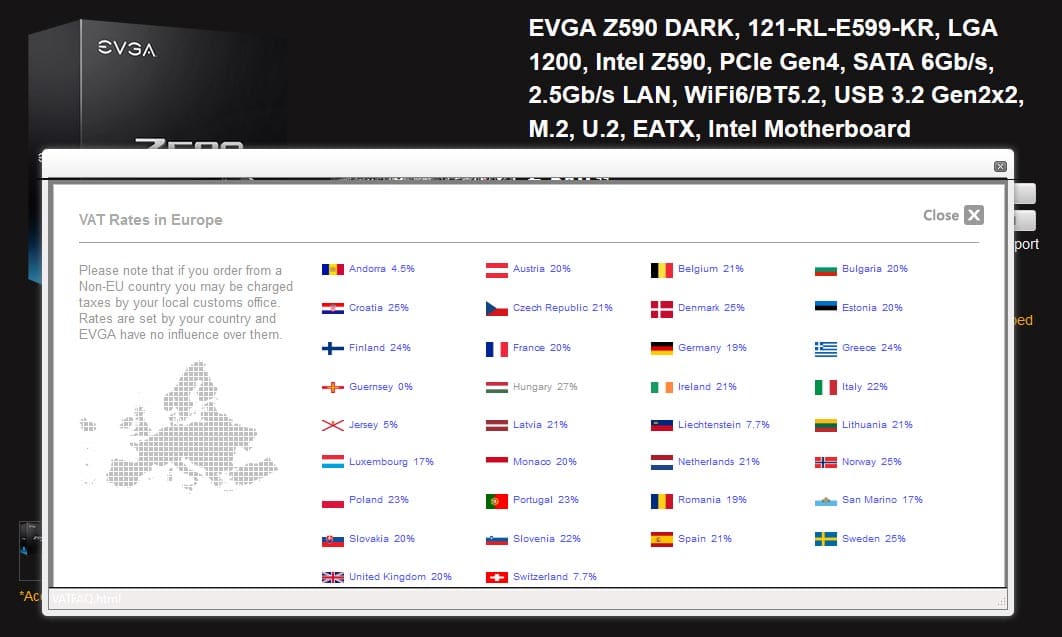Select the Switzerland 7.7% link
Image resolution: width=1062 pixels, height=637 pixels.
[554, 577]
